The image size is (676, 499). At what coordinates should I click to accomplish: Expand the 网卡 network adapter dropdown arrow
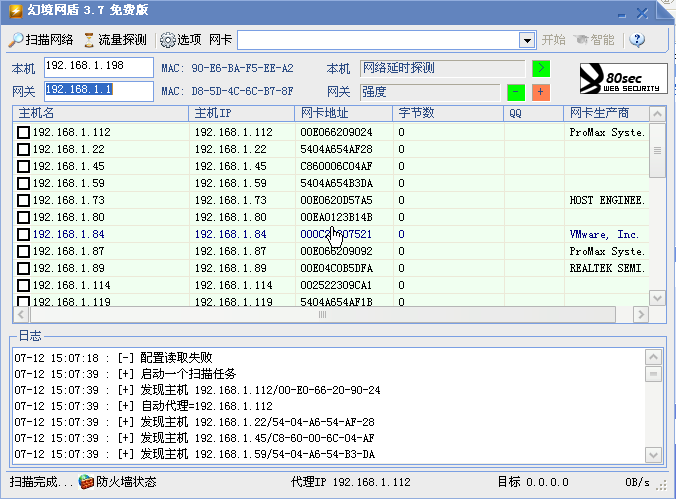pyautogui.click(x=527, y=41)
